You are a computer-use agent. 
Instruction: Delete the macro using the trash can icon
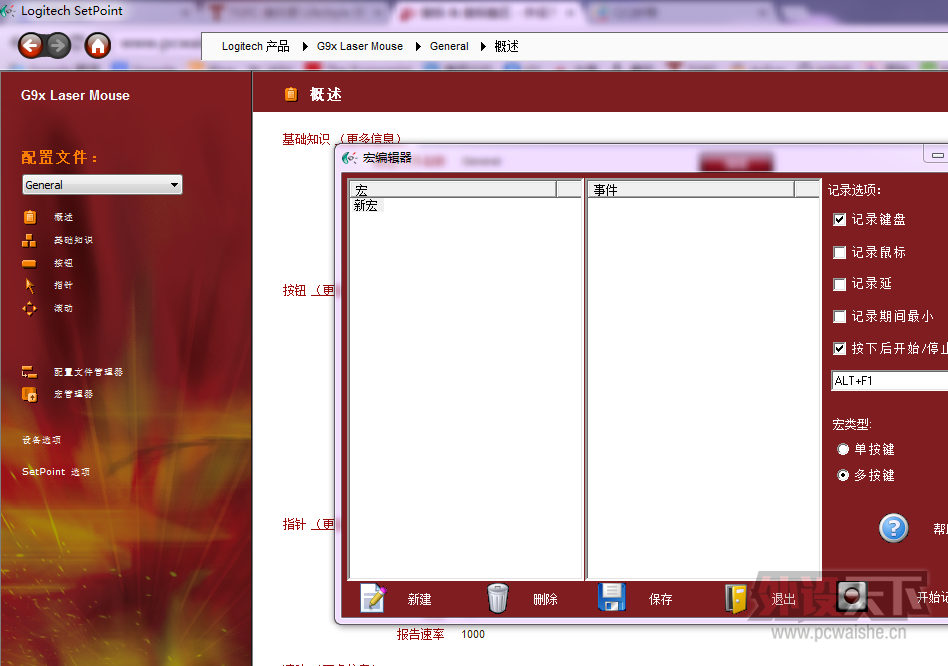[x=498, y=598]
